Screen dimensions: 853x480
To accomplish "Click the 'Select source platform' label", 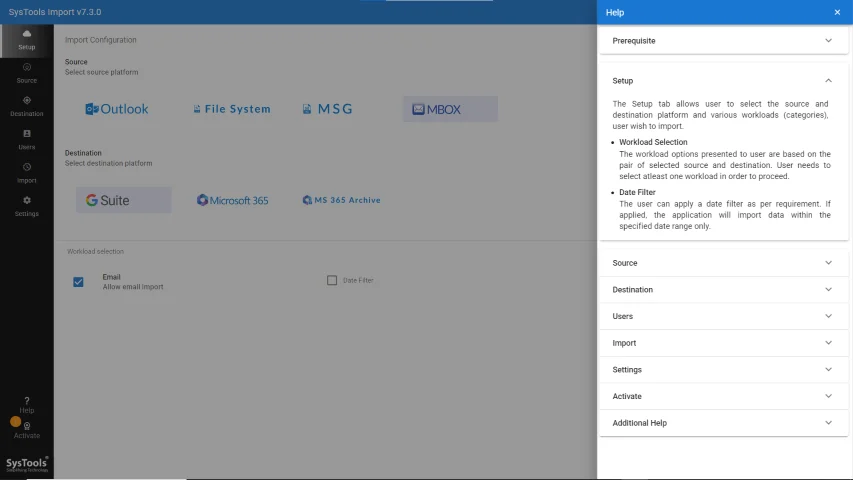I will tap(101, 72).
